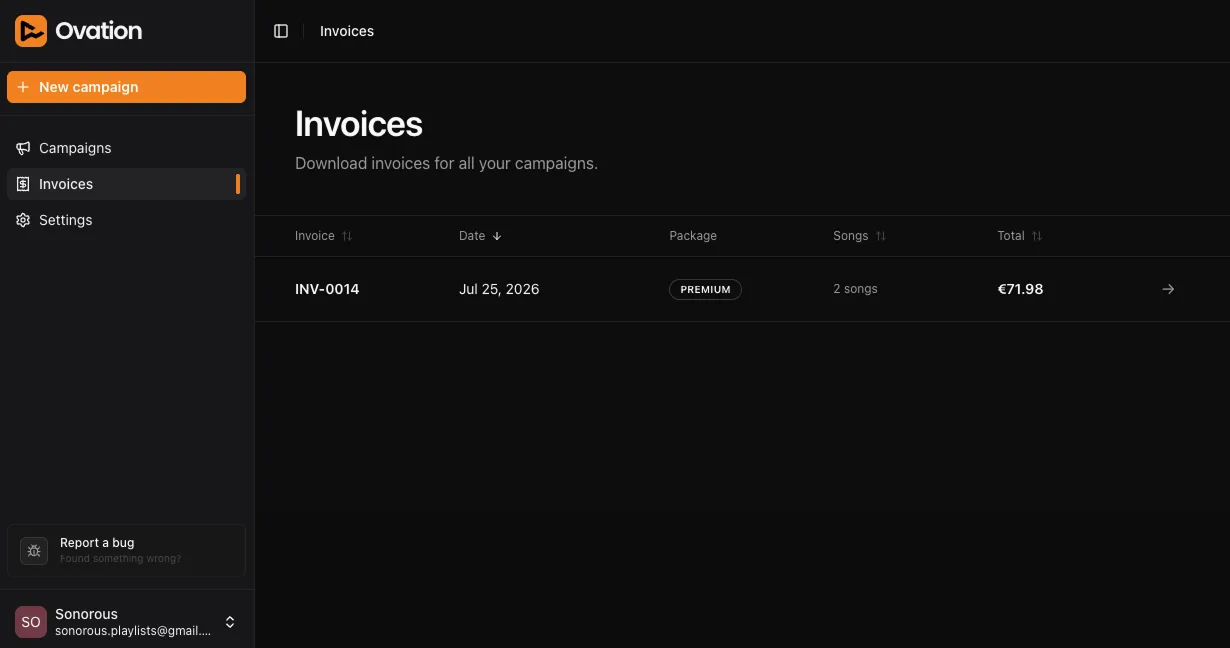Click the Package column header

coord(693,236)
